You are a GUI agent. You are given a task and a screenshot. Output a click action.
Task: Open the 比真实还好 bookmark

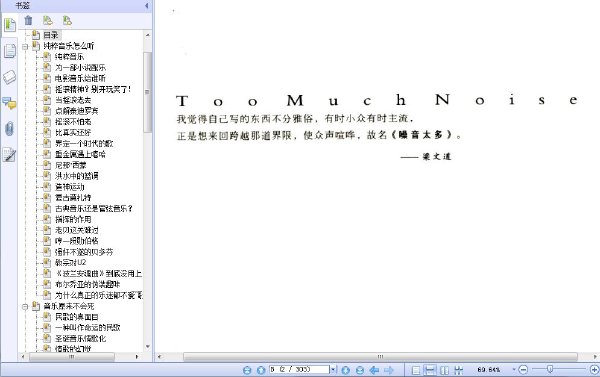(73, 132)
